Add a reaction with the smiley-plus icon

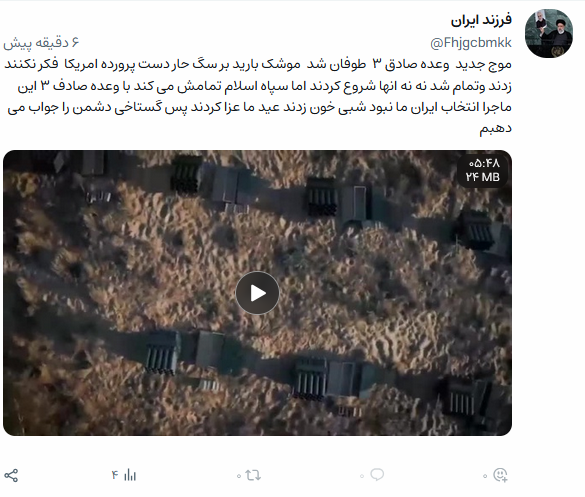tap(500, 475)
